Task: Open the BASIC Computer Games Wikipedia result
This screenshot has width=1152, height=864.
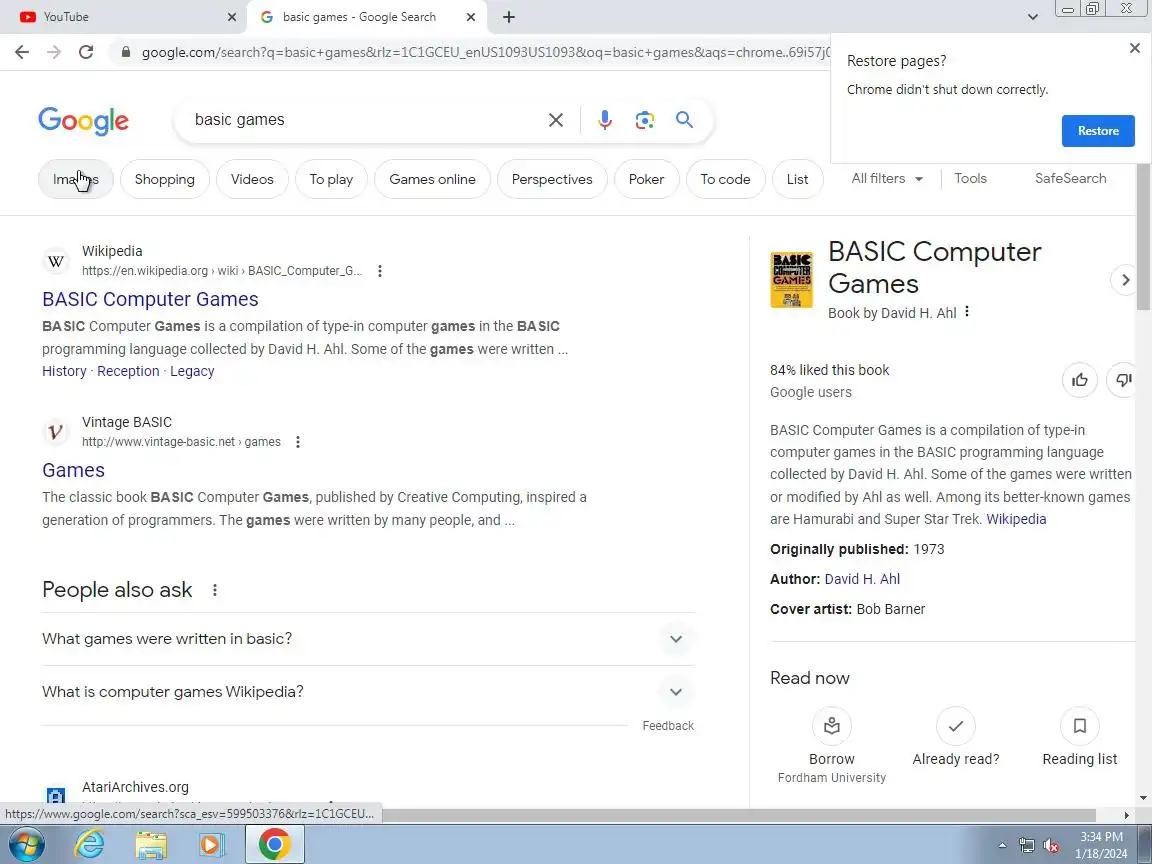Action: point(151,299)
